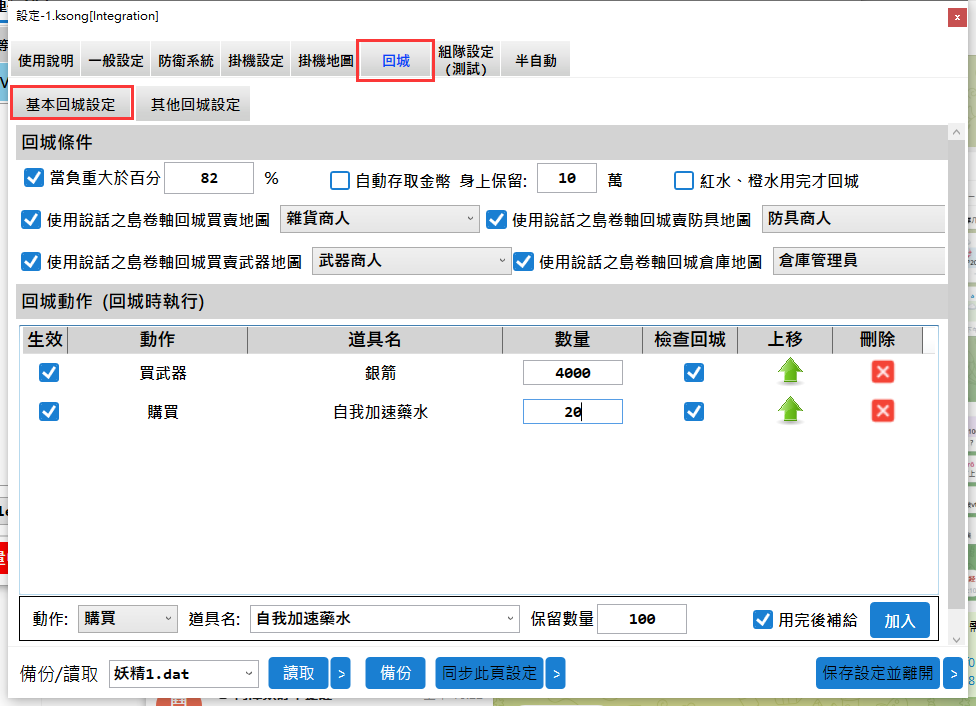
Task: Expand the 武器商人 dropdown
Action: pyautogui.click(x=411, y=261)
